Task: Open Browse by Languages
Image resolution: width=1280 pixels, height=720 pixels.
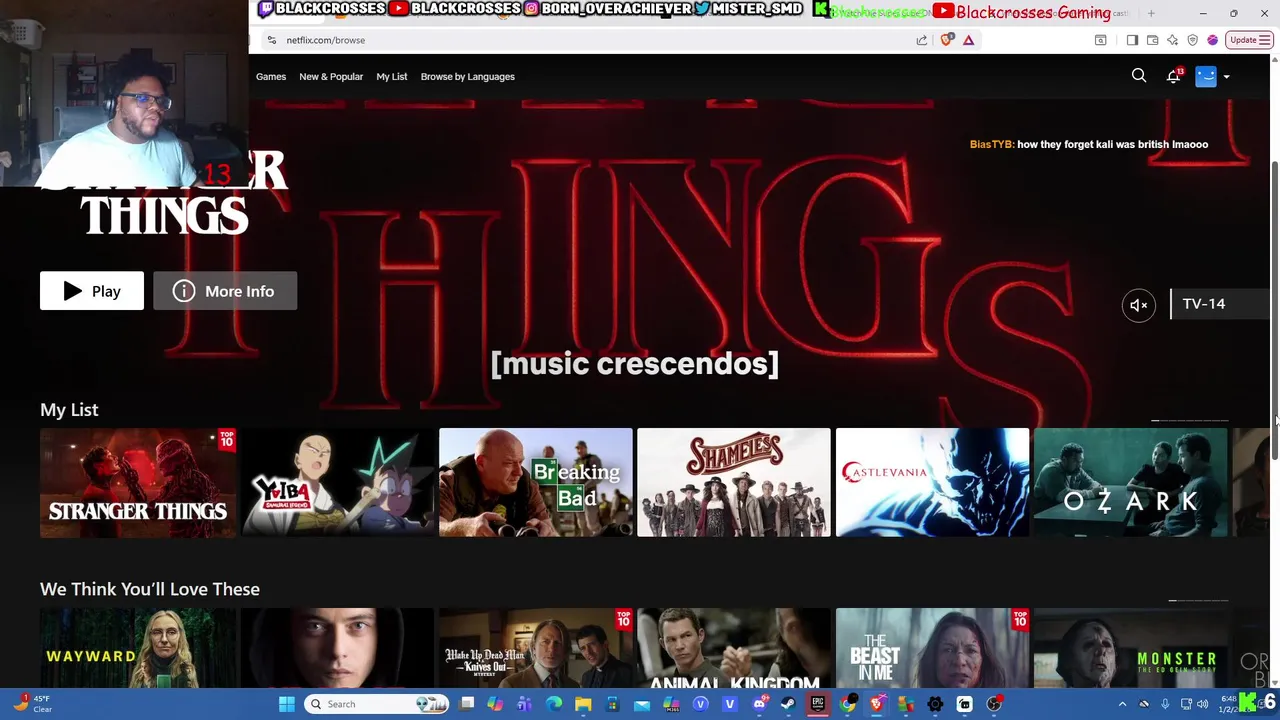Action: pos(468,76)
